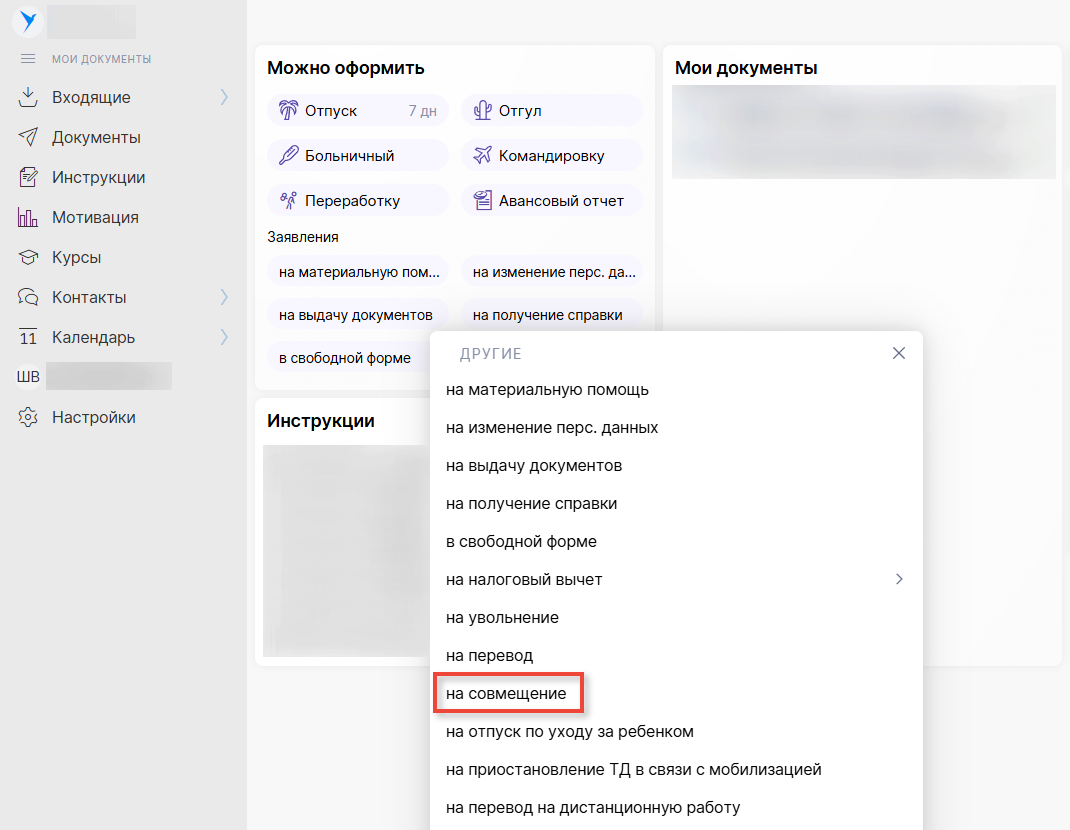This screenshot has width=1070, height=830.
Task: Click the Документы paper plane icon
Action: click(x=28, y=137)
